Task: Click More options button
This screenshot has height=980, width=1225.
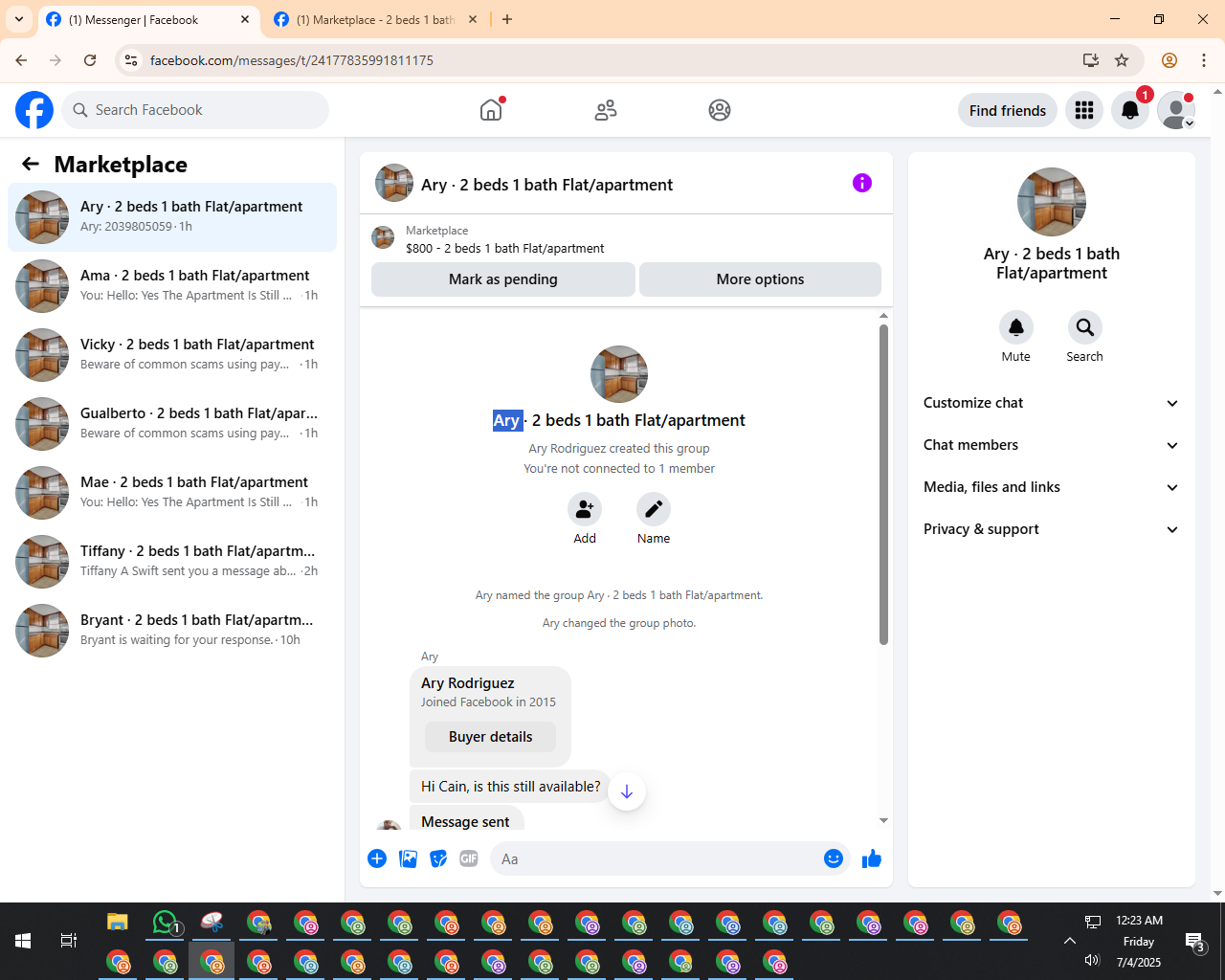Action: (x=760, y=279)
